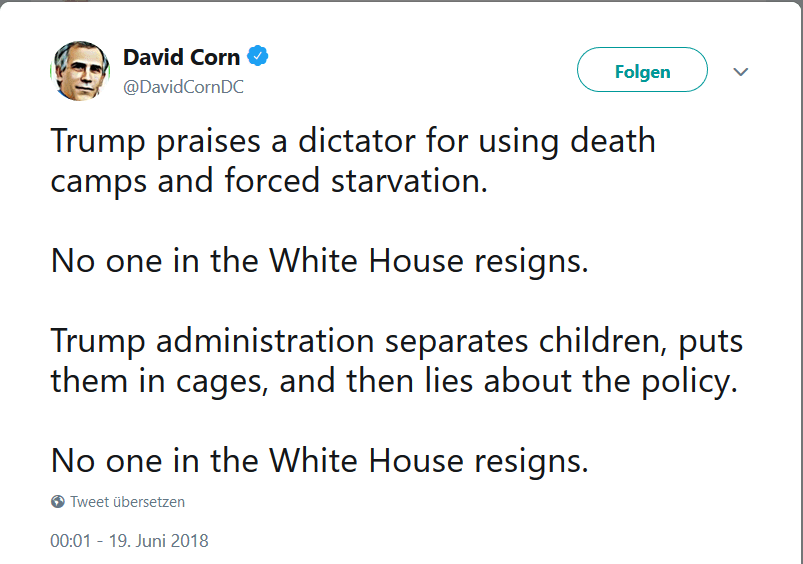Click the first 'No one in the White House resigns.' line
803x564 pixels.
[x=320, y=261]
